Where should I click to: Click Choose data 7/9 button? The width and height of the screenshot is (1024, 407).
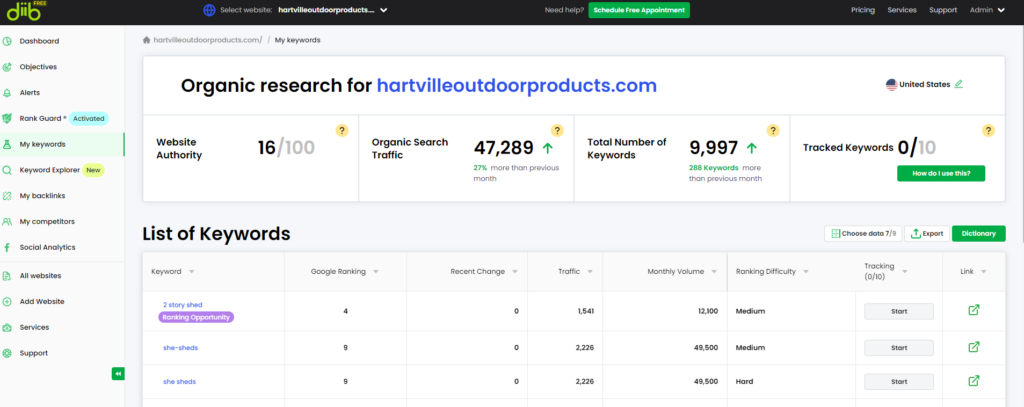click(x=863, y=234)
